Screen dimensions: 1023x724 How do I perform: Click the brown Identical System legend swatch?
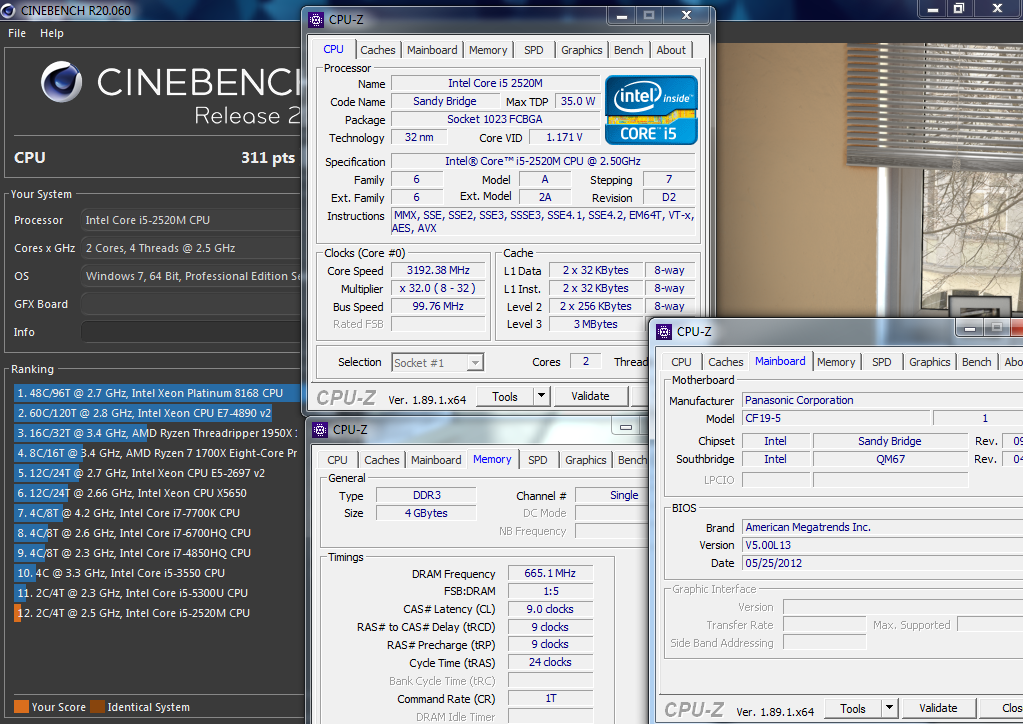point(97,707)
